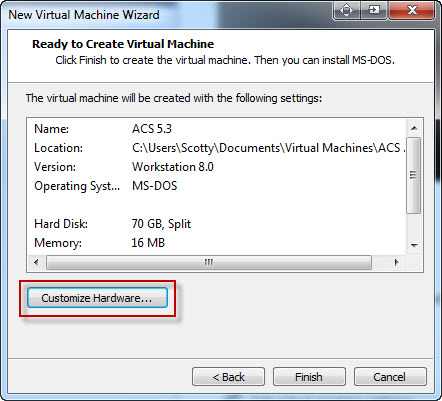Image resolution: width=442 pixels, height=401 pixels.
Task: Click the horizontal scrollbar left arrow
Action: pos(36,262)
